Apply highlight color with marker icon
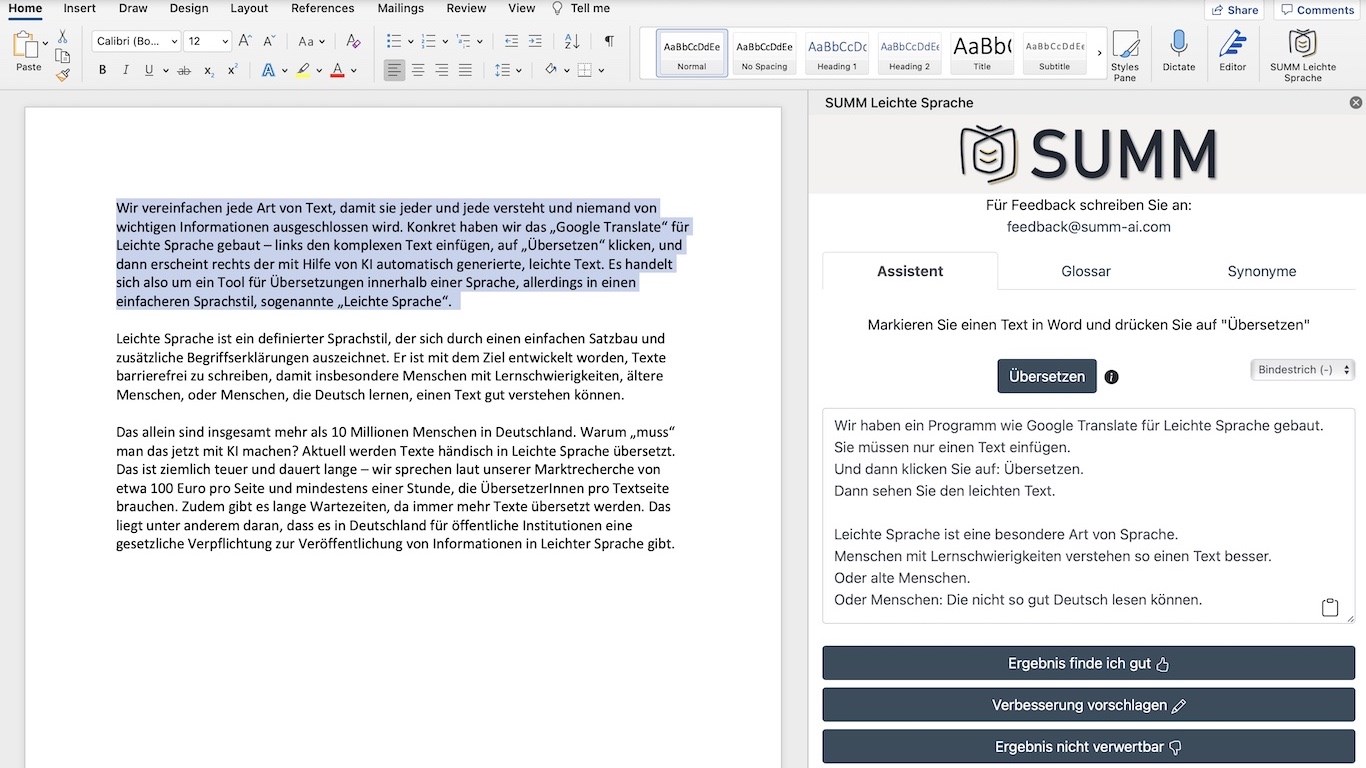 (x=303, y=70)
